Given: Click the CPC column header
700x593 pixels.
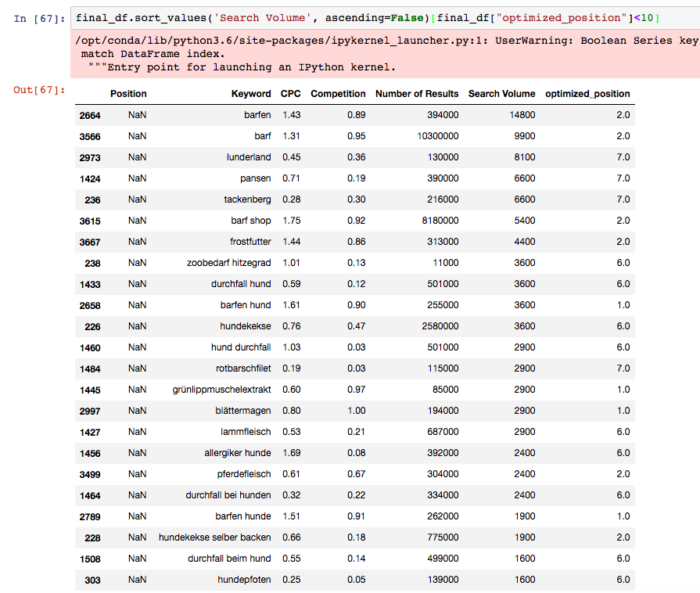Looking at the screenshot, I should (x=291, y=94).
